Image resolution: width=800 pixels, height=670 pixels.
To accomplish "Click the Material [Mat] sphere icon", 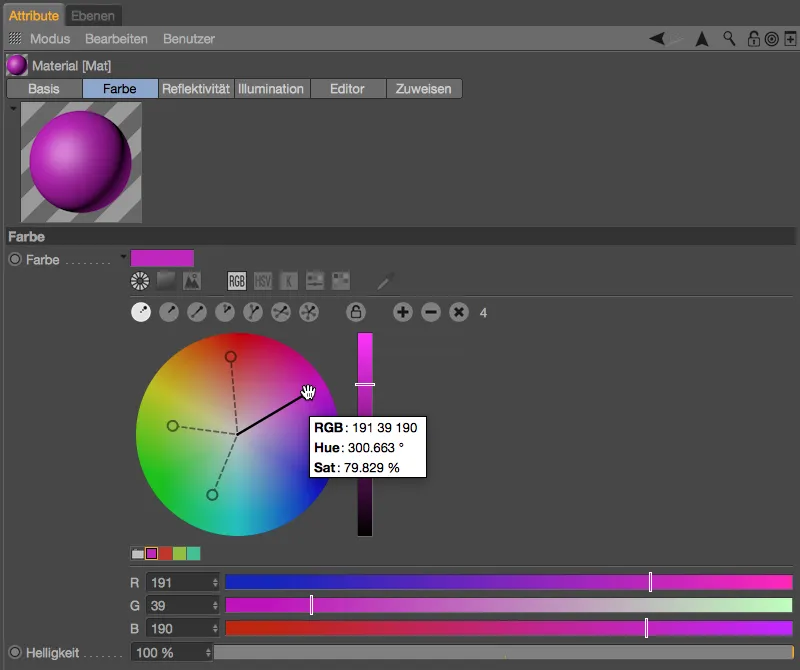I will pos(17,65).
